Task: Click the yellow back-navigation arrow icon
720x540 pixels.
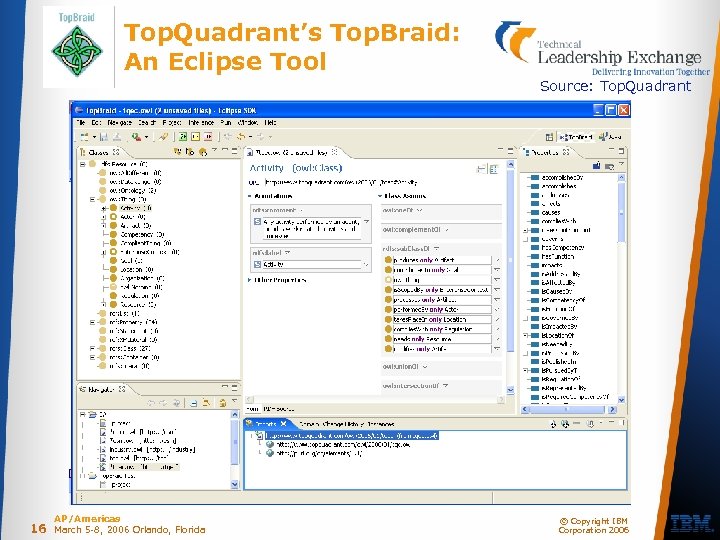Action: point(241,136)
